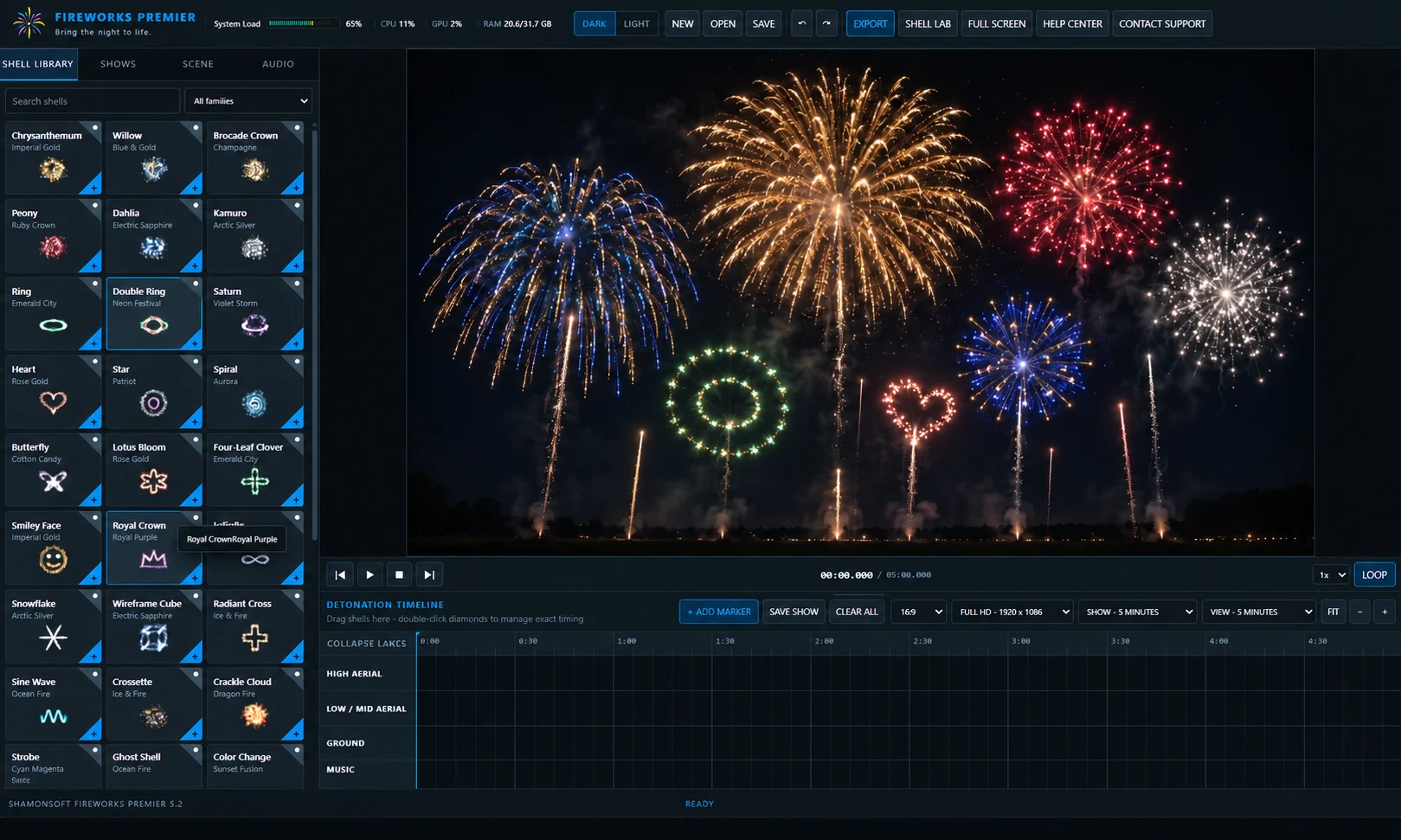1401x840 pixels.
Task: Choose the Saturn Violet Storm shell
Action: point(255,314)
